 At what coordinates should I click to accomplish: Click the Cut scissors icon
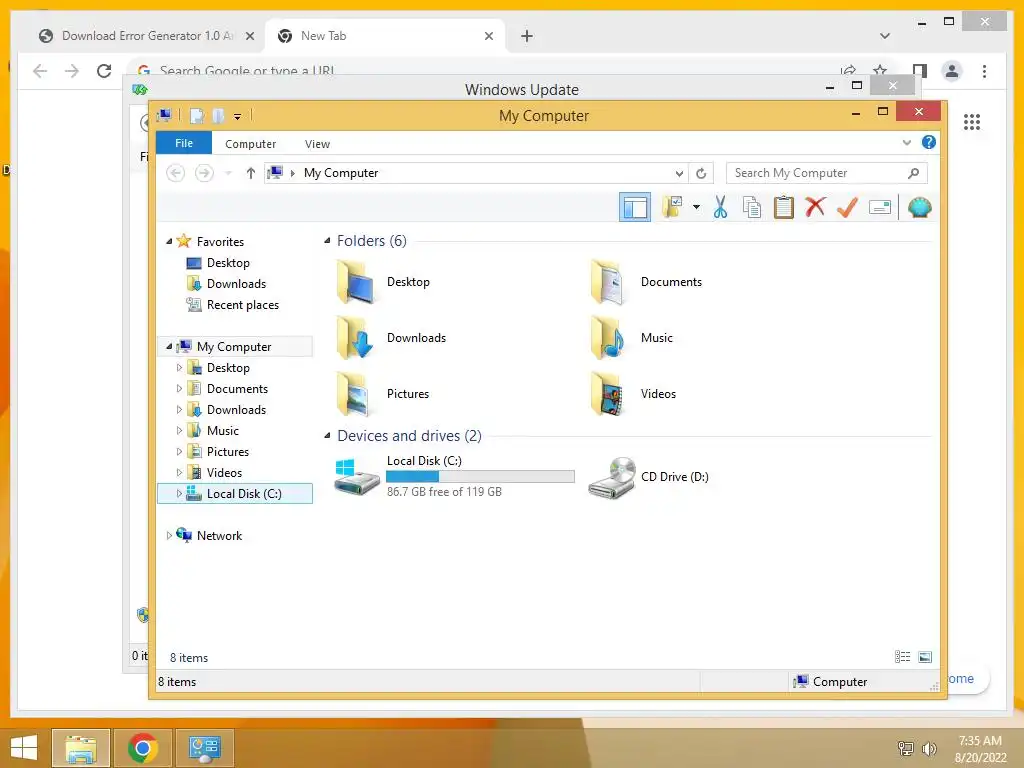720,208
